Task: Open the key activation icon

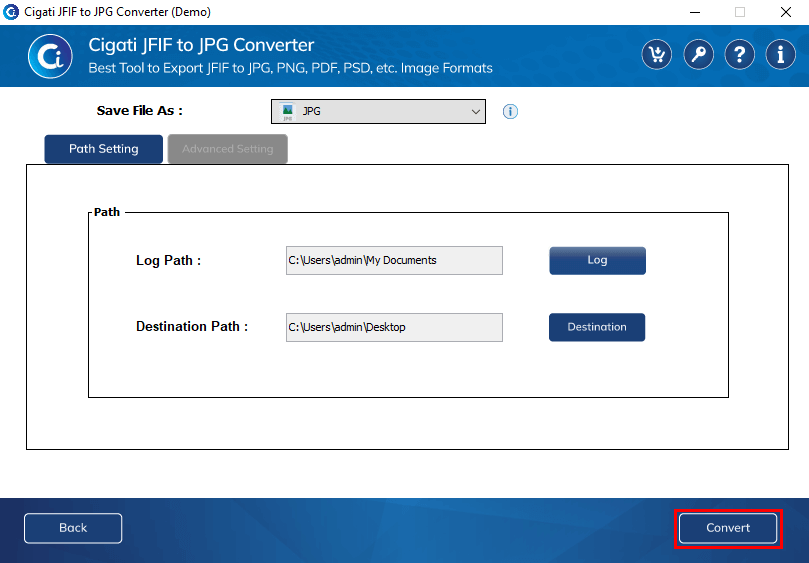Action: point(698,54)
